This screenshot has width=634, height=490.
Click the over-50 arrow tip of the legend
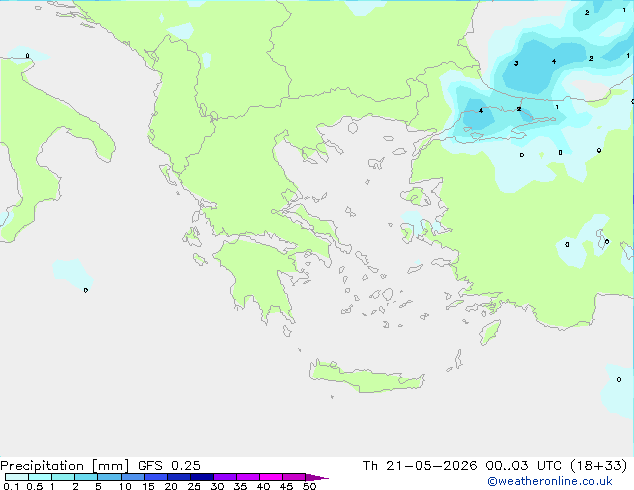click(317, 477)
